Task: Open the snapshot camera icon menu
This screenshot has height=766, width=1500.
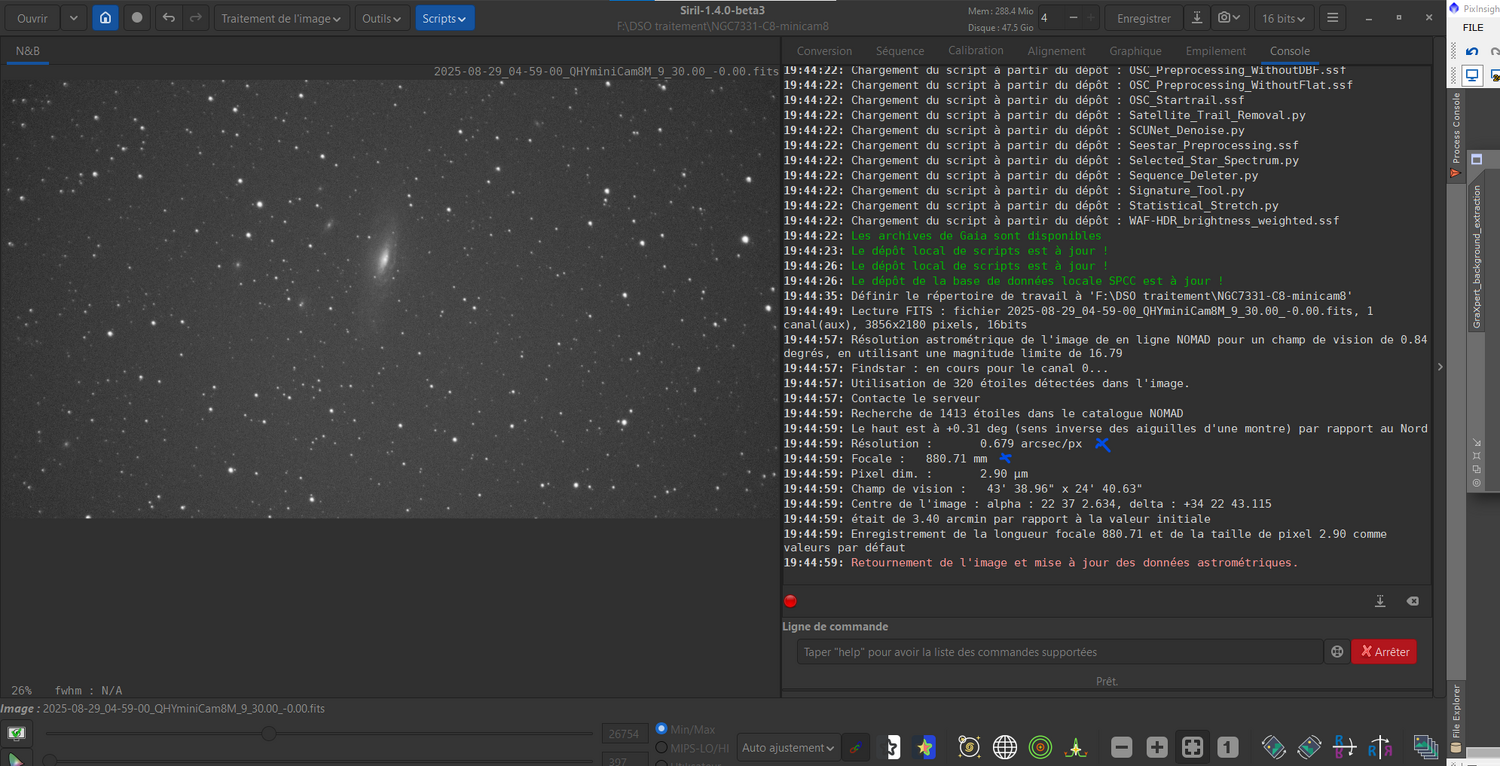Action: click(x=1229, y=18)
